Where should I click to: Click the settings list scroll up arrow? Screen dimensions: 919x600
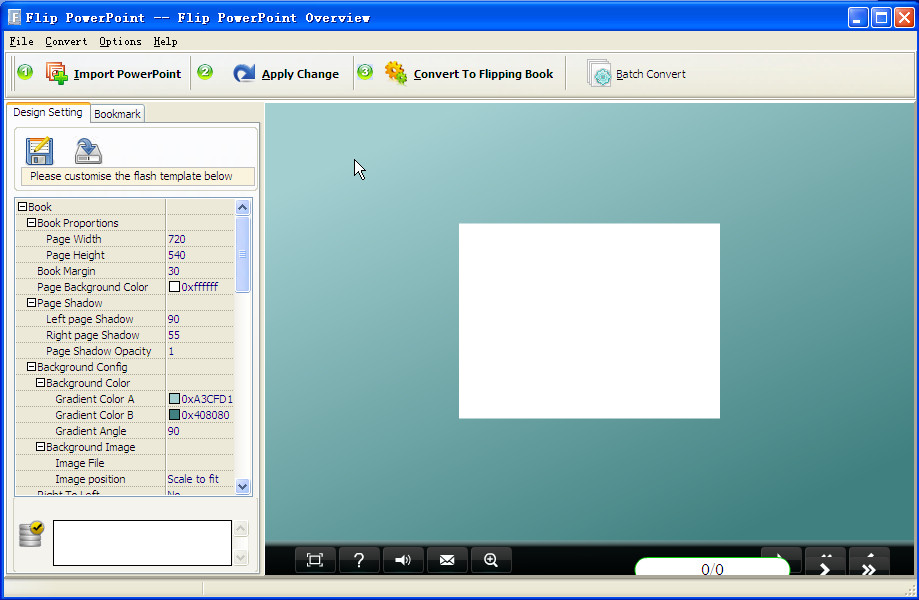point(243,207)
